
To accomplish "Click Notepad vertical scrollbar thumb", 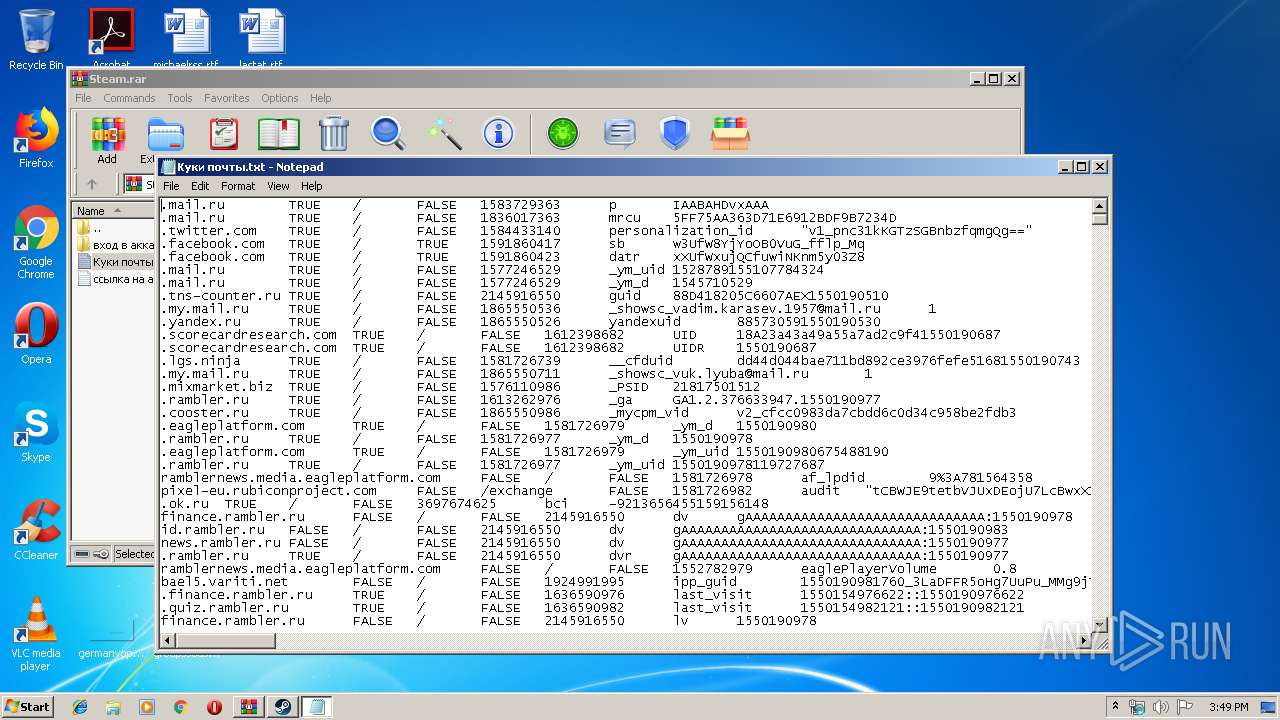I will pyautogui.click(x=1100, y=218).
